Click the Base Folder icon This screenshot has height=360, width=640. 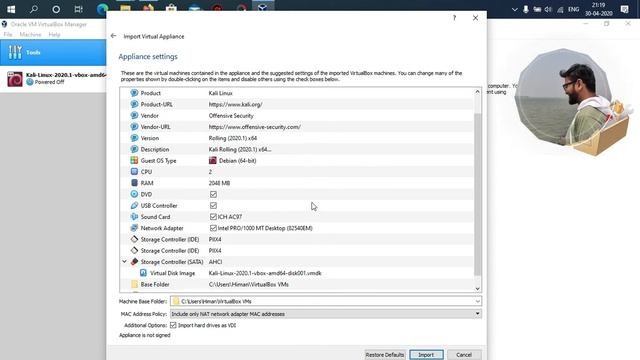pos(134,284)
